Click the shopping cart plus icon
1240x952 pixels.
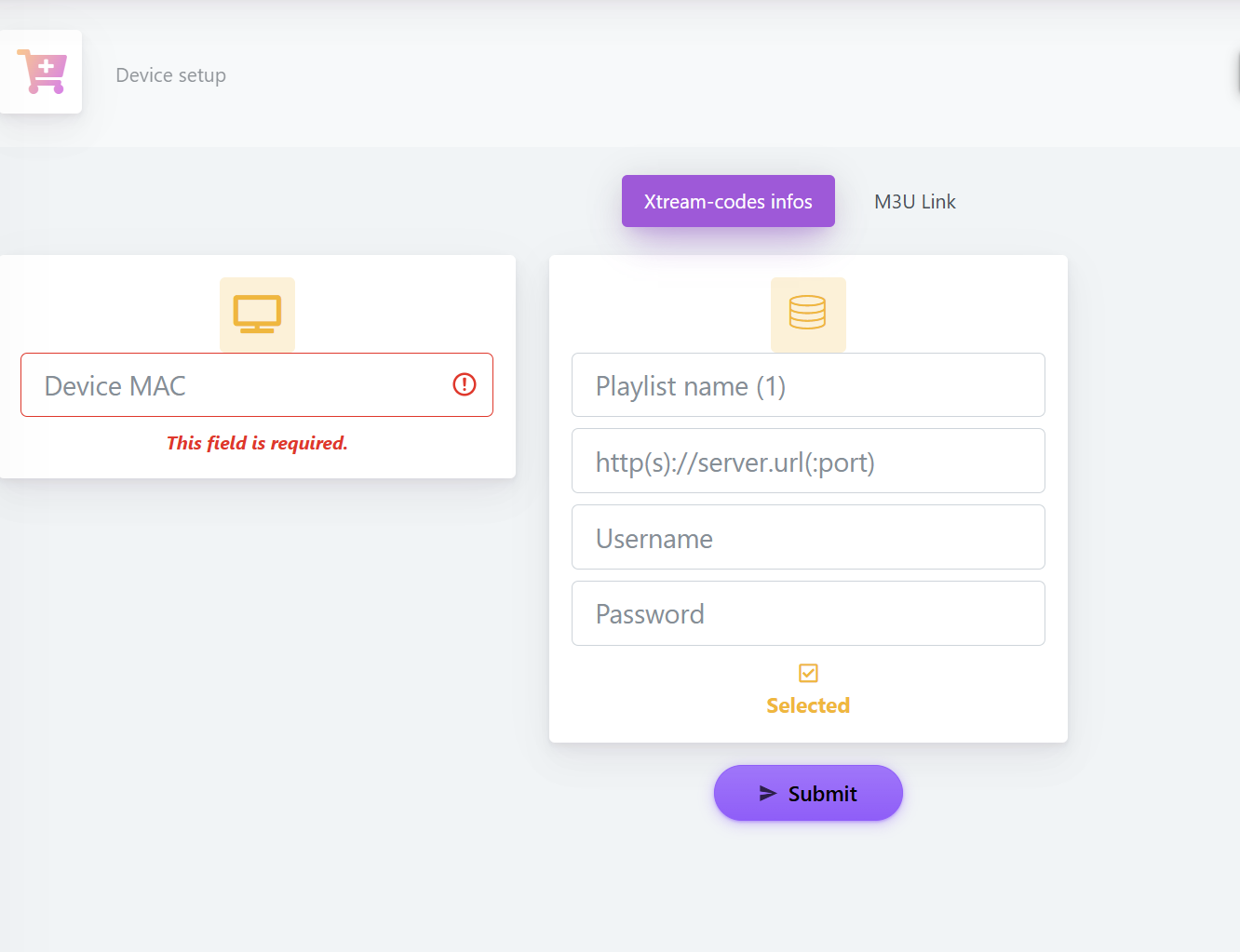[x=42, y=72]
